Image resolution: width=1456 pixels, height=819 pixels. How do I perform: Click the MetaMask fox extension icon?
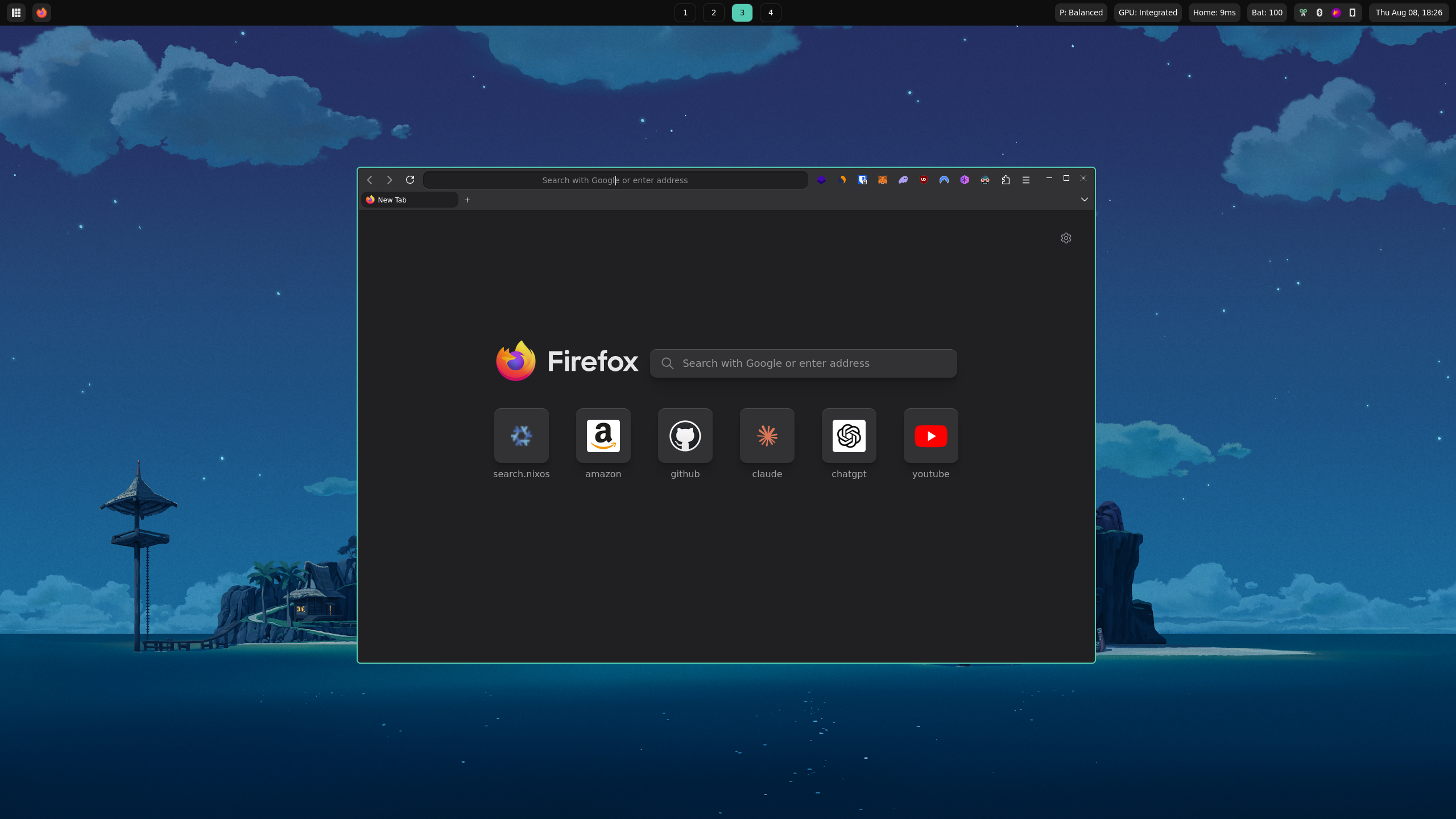coord(883,180)
